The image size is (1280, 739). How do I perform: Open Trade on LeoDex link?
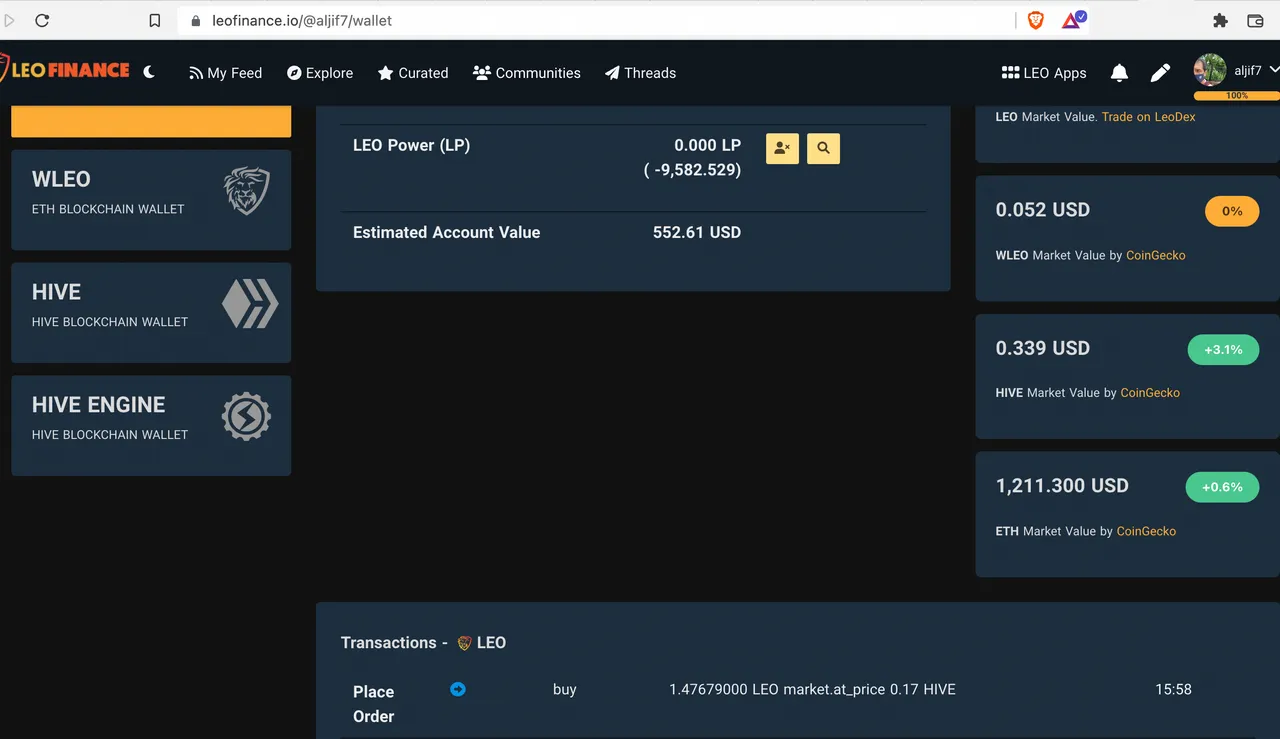[1148, 117]
